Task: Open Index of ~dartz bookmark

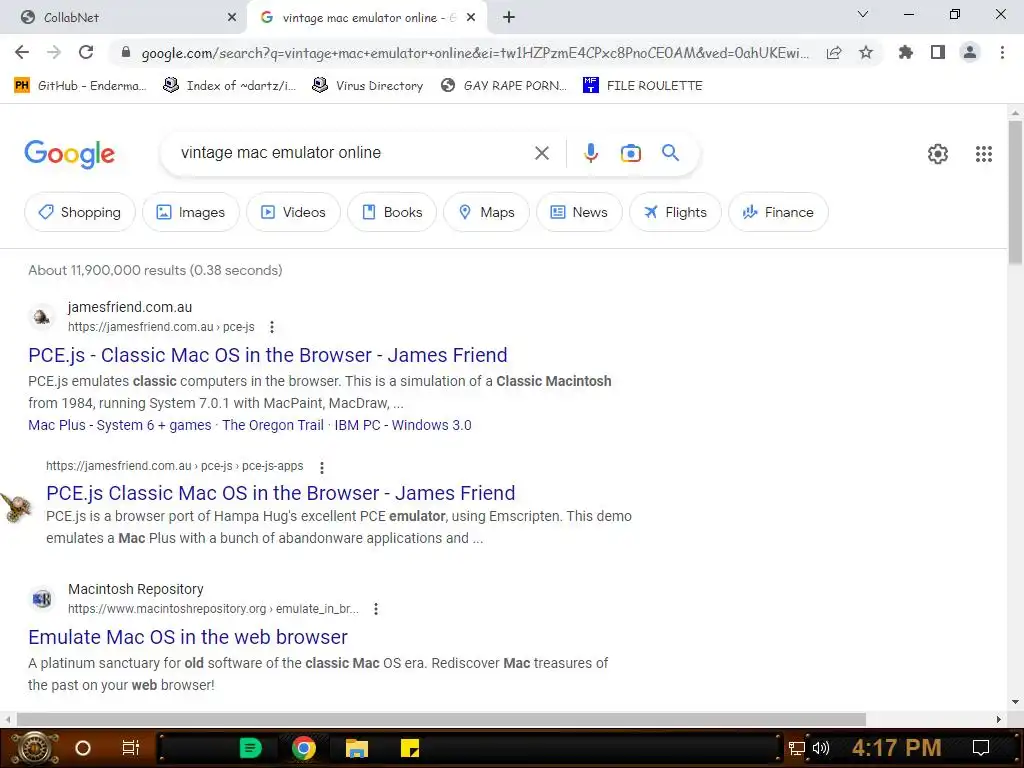Action: coord(229,86)
